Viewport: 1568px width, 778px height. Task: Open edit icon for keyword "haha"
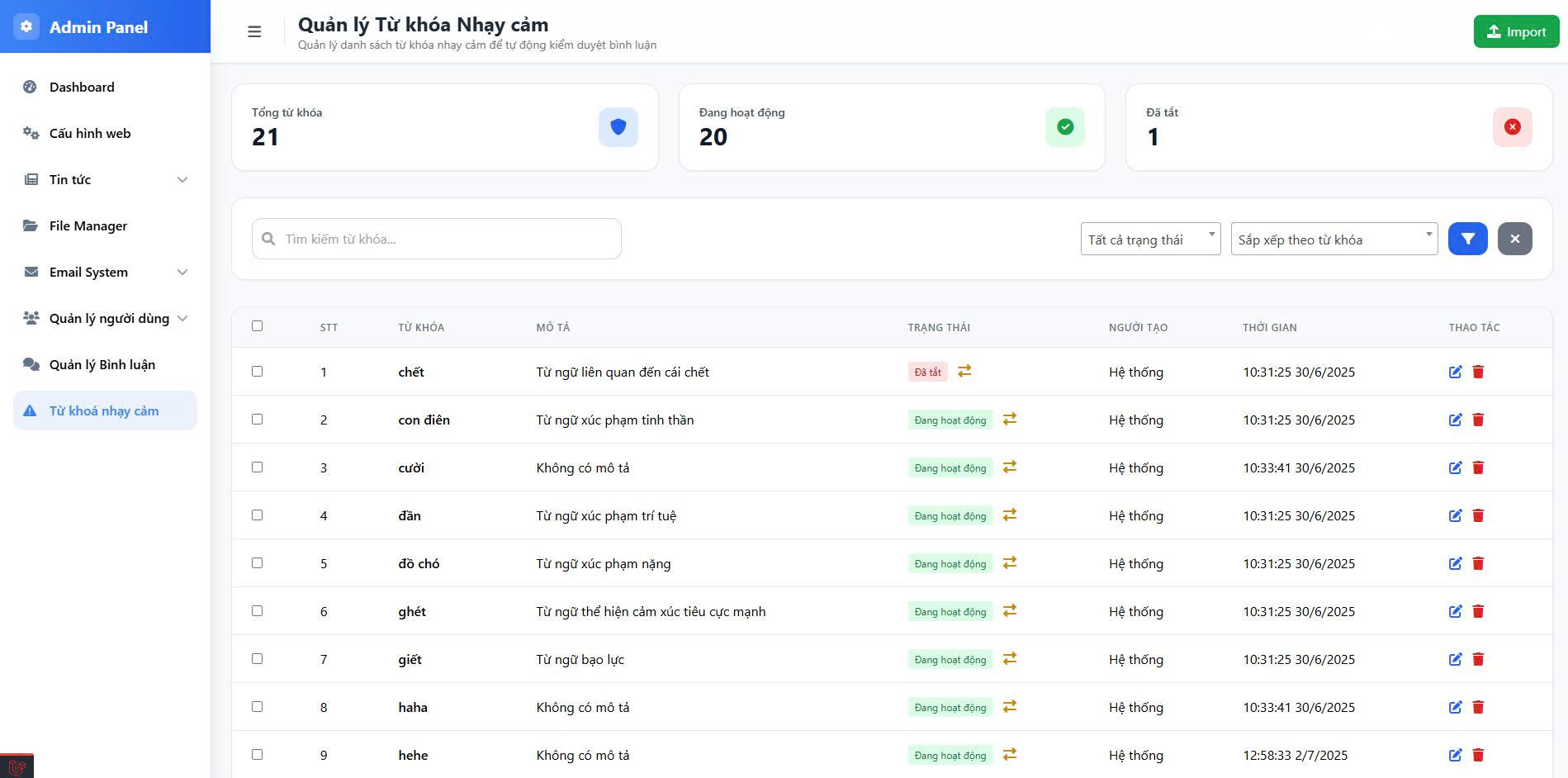click(1455, 707)
